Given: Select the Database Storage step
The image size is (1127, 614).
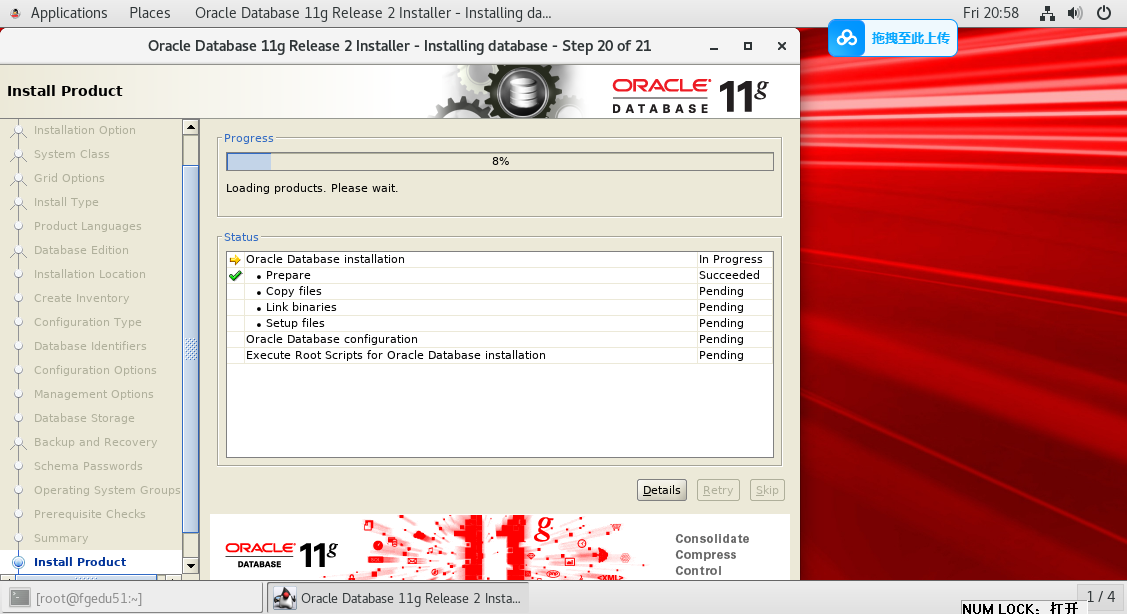Looking at the screenshot, I should 84,418.
